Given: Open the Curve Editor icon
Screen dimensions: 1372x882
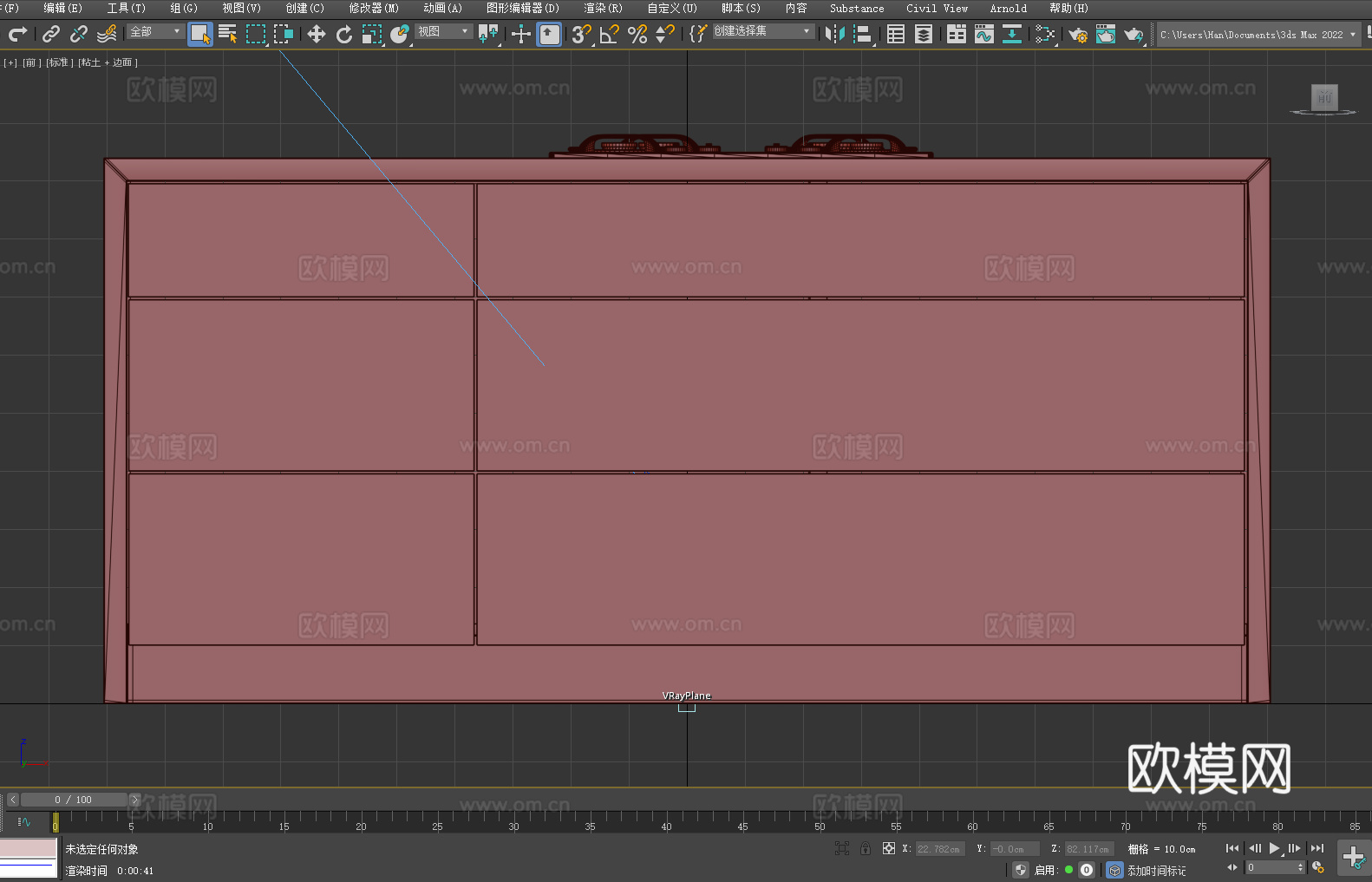Looking at the screenshot, I should [x=984, y=34].
